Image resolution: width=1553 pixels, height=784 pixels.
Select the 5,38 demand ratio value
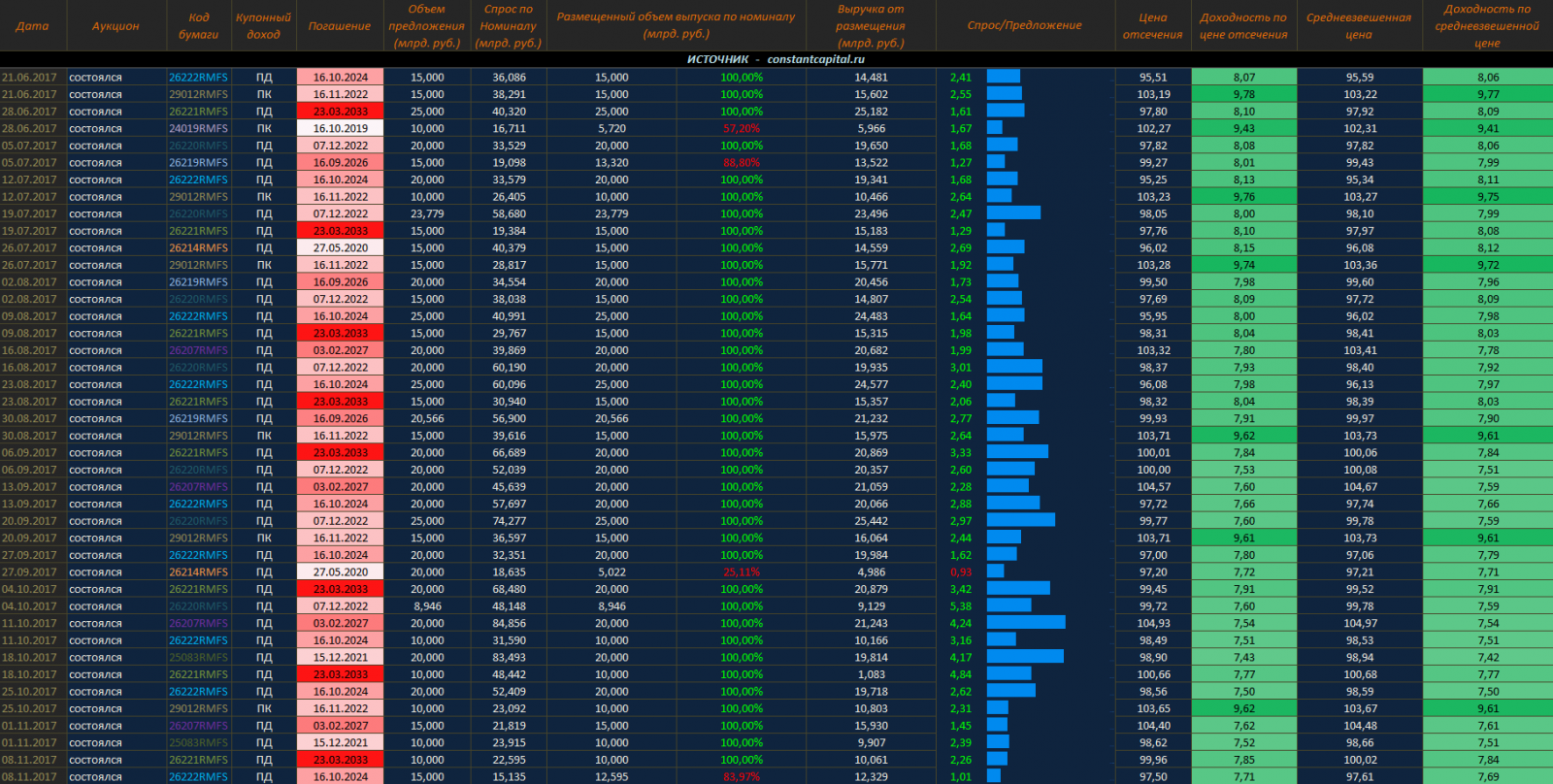[961, 606]
